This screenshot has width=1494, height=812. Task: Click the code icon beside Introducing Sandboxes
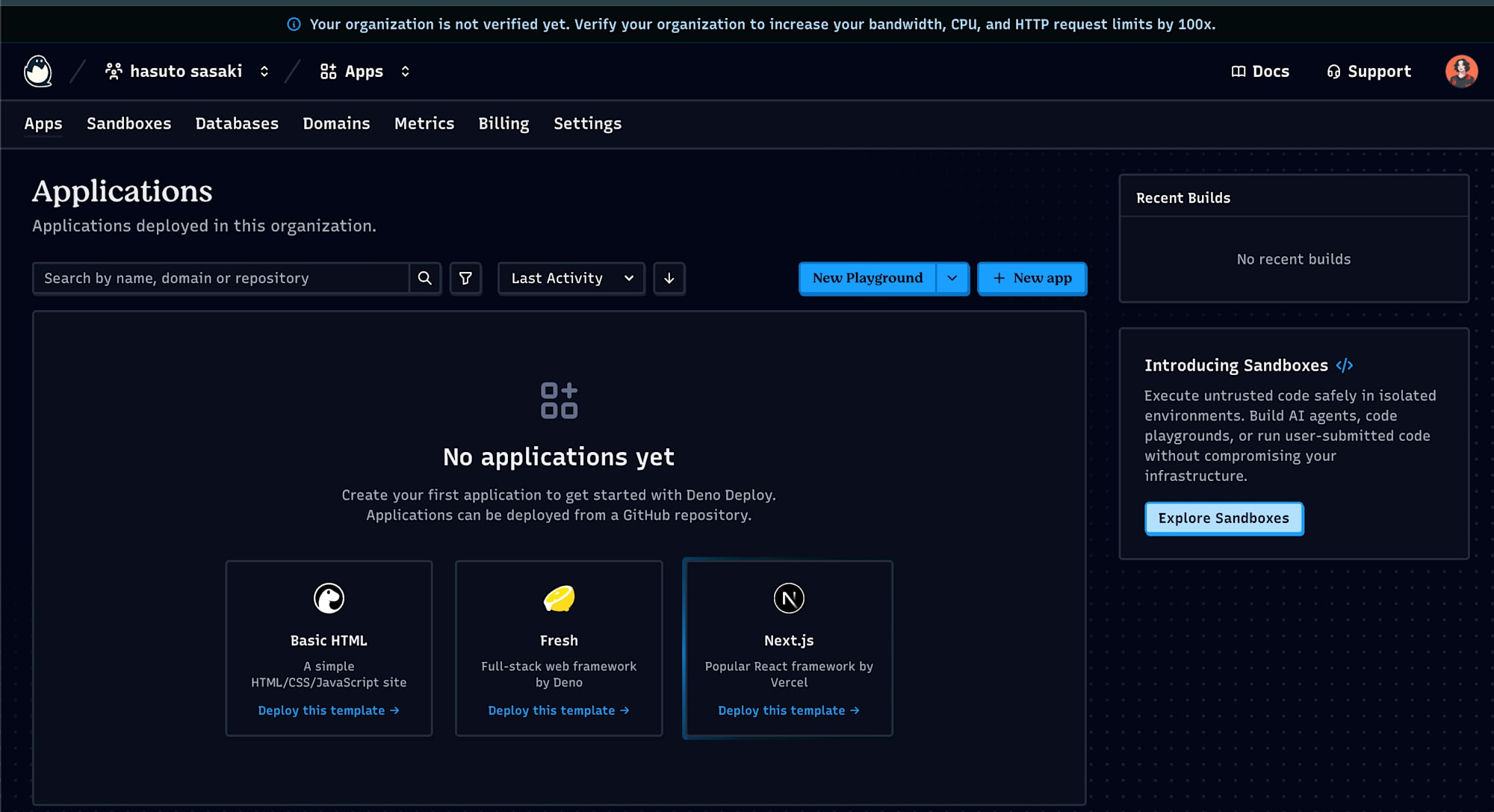click(x=1345, y=365)
